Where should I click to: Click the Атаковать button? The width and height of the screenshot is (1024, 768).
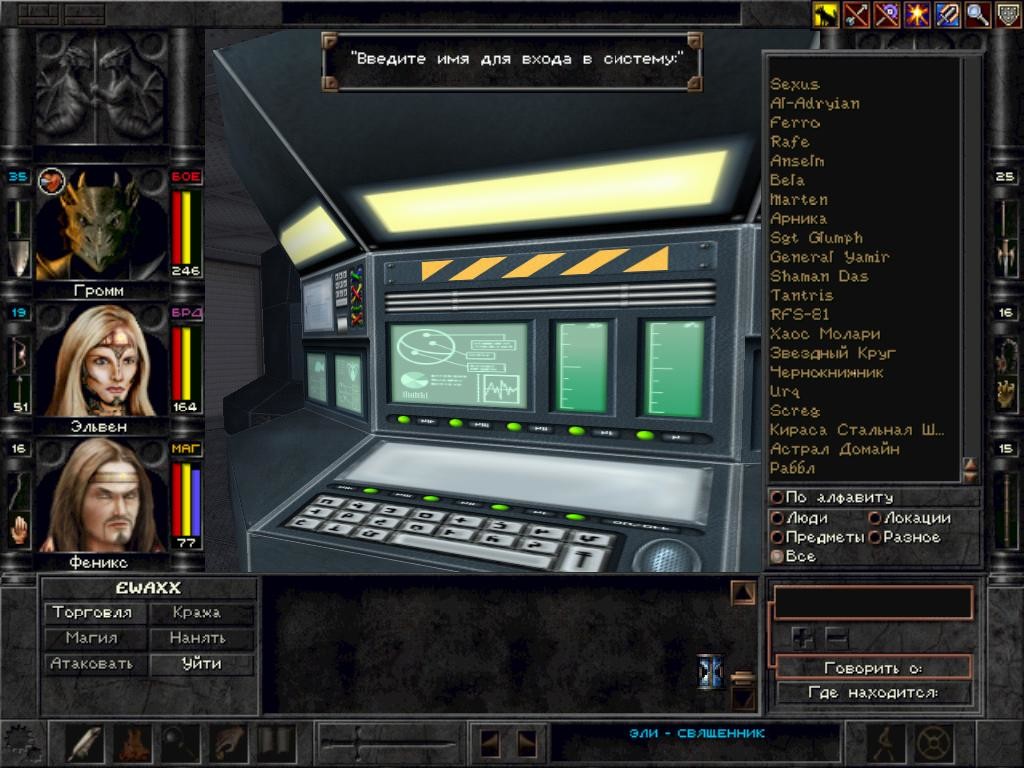95,664
